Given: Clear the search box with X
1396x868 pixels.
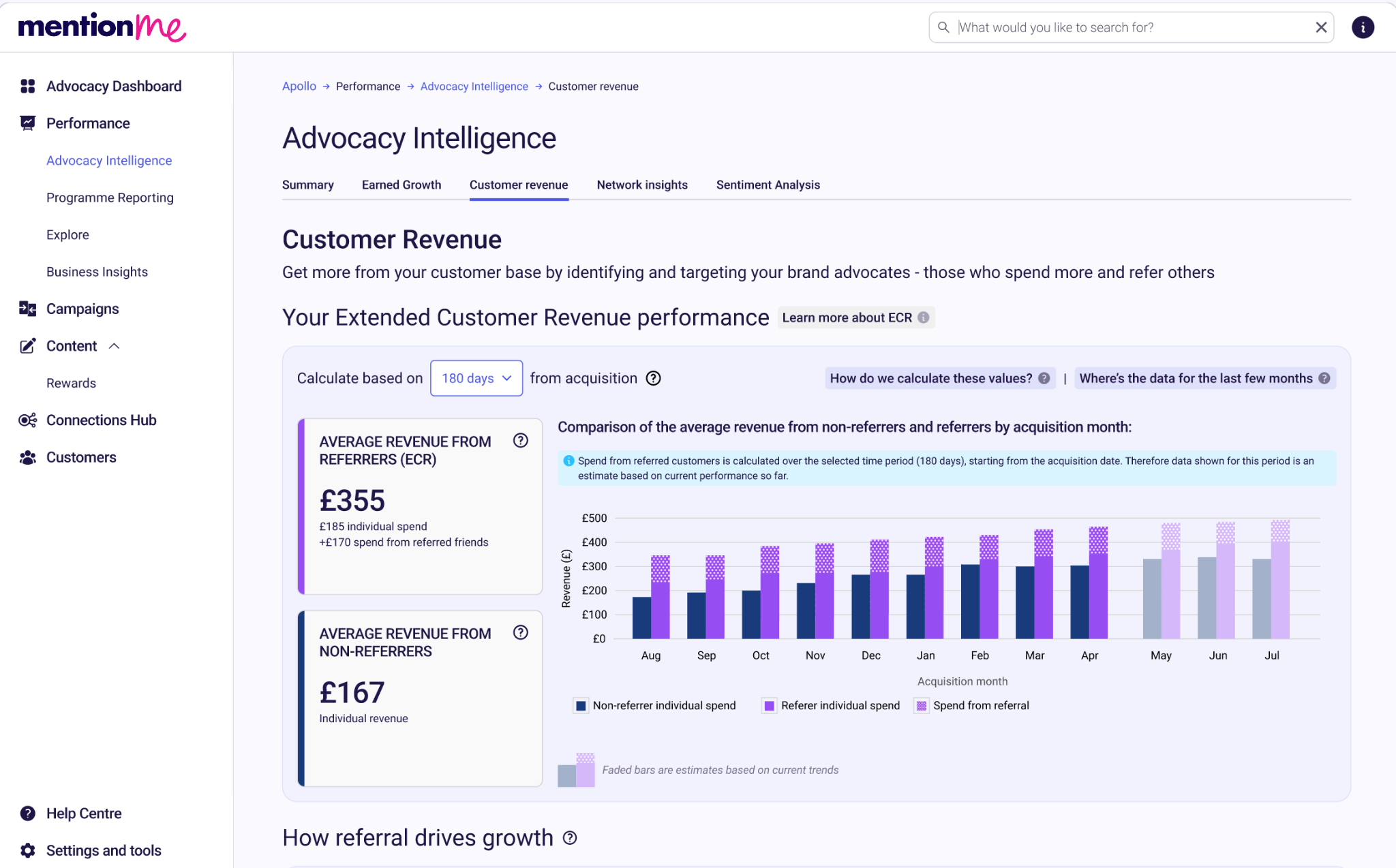Looking at the screenshot, I should pos(1321,27).
